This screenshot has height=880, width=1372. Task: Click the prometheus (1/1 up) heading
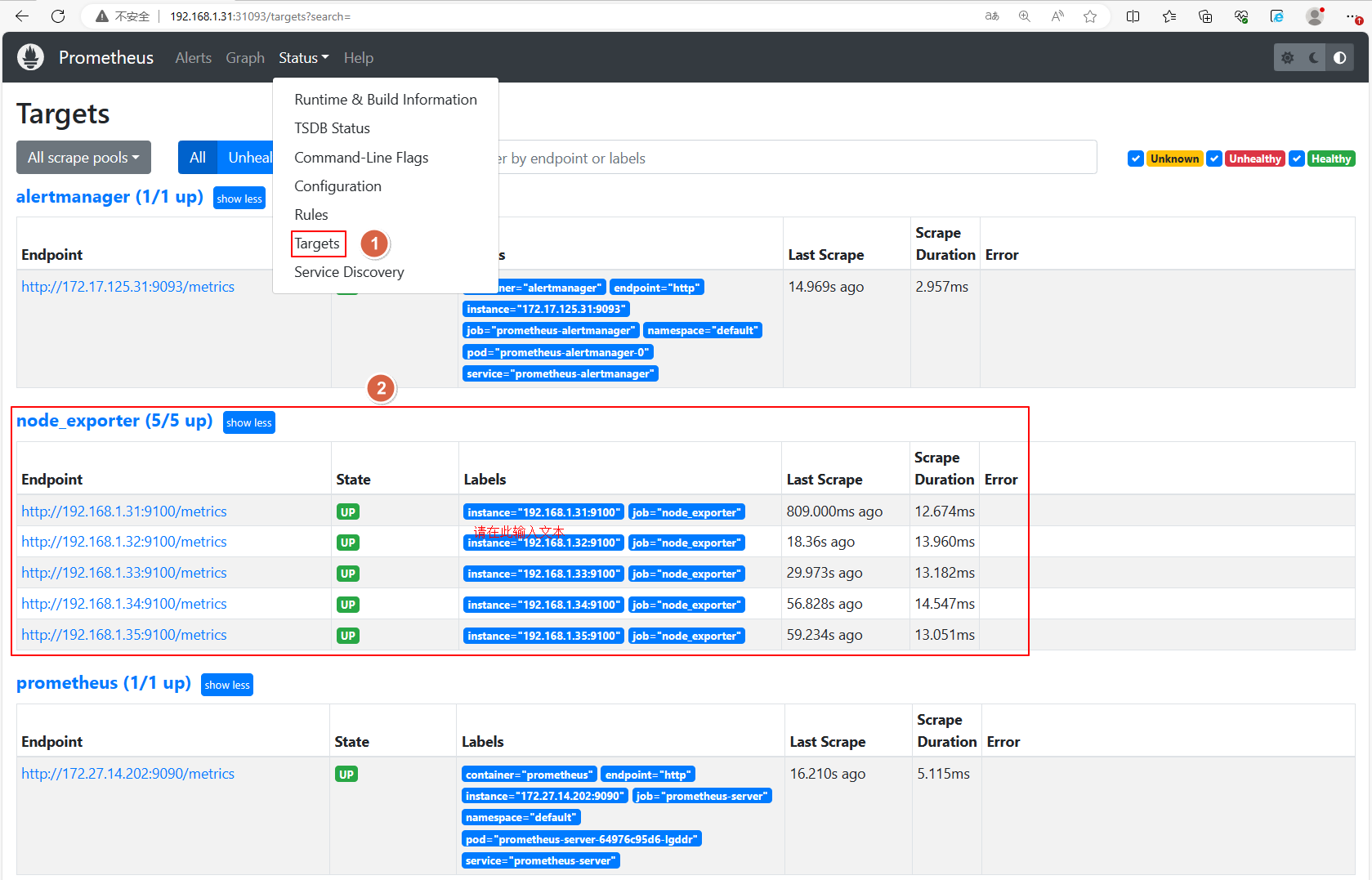tap(104, 683)
